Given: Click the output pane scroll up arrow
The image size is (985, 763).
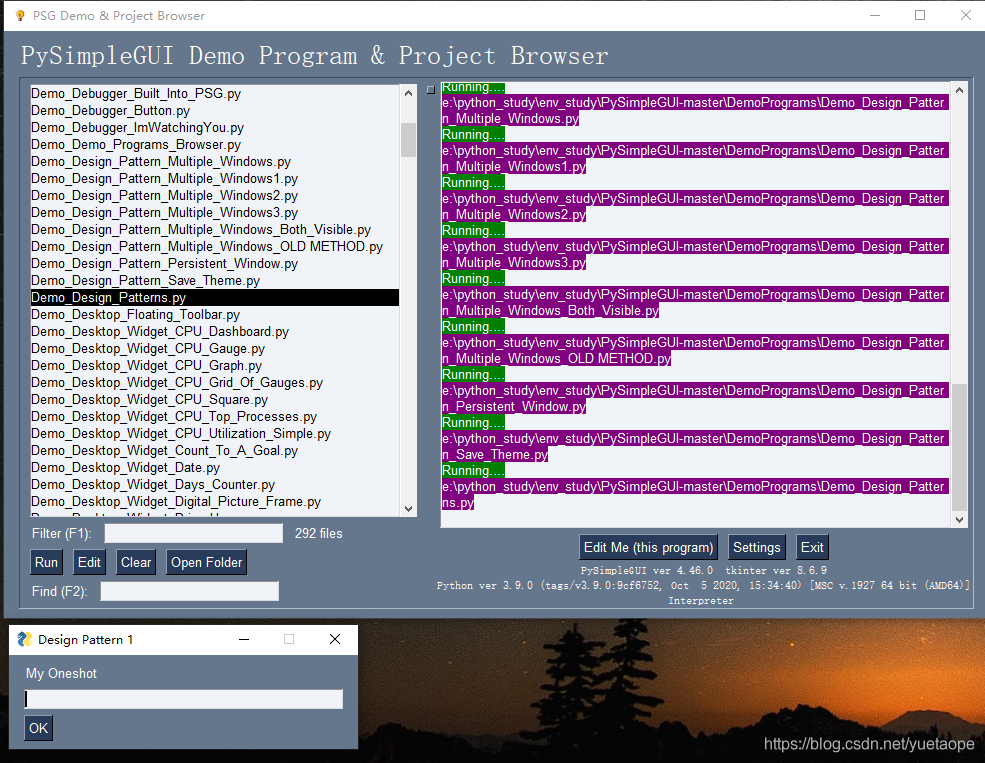Looking at the screenshot, I should (959, 90).
